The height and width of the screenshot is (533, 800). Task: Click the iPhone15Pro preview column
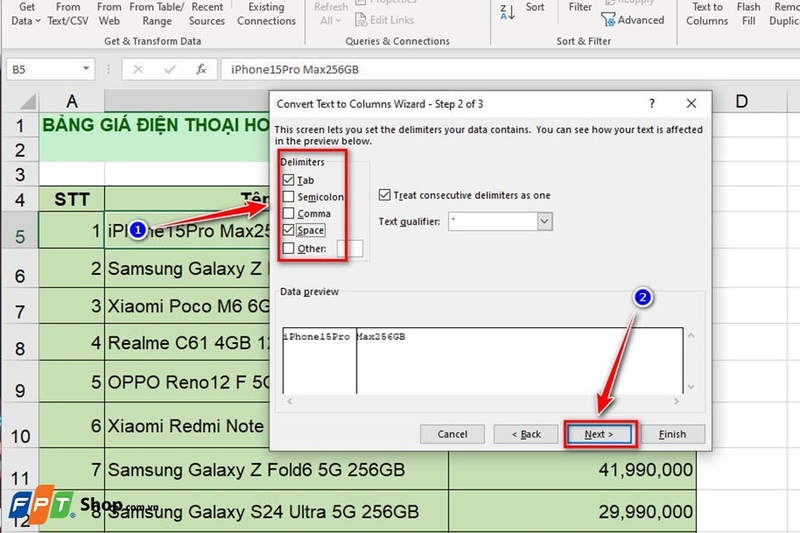pyautogui.click(x=319, y=361)
